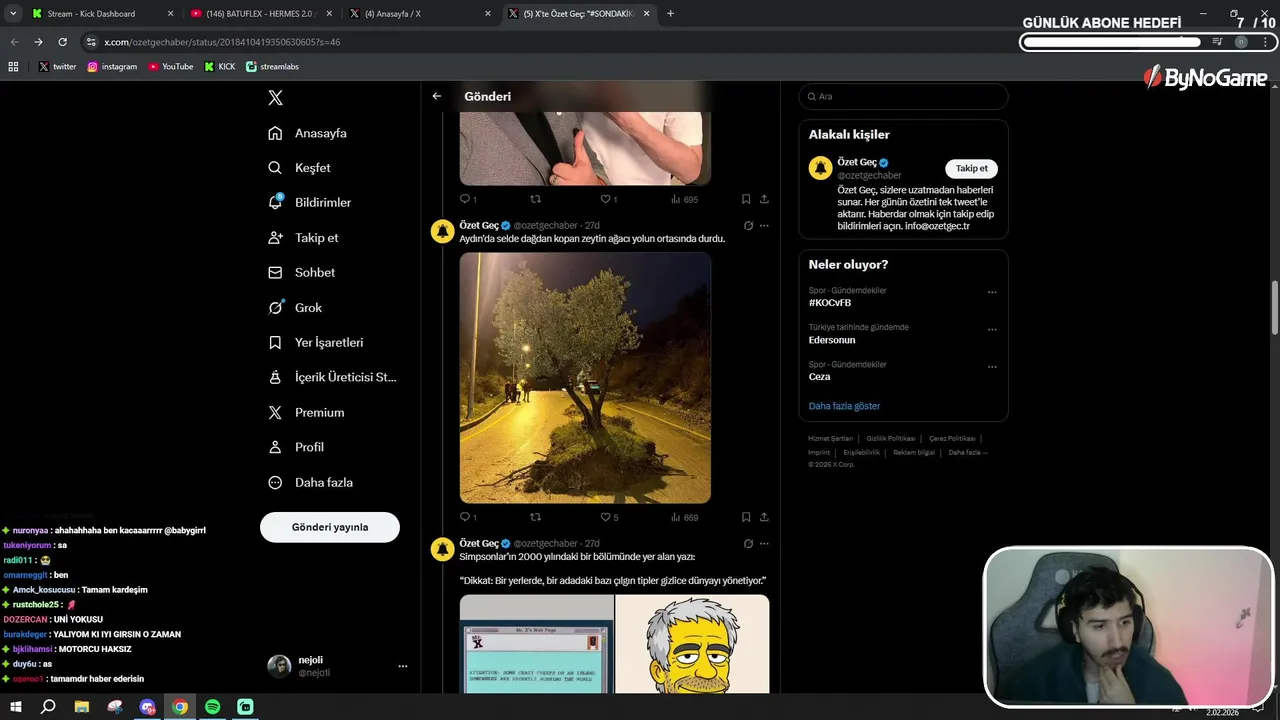Open Grok explain on olive tree post
The image size is (1280, 720).
748,226
